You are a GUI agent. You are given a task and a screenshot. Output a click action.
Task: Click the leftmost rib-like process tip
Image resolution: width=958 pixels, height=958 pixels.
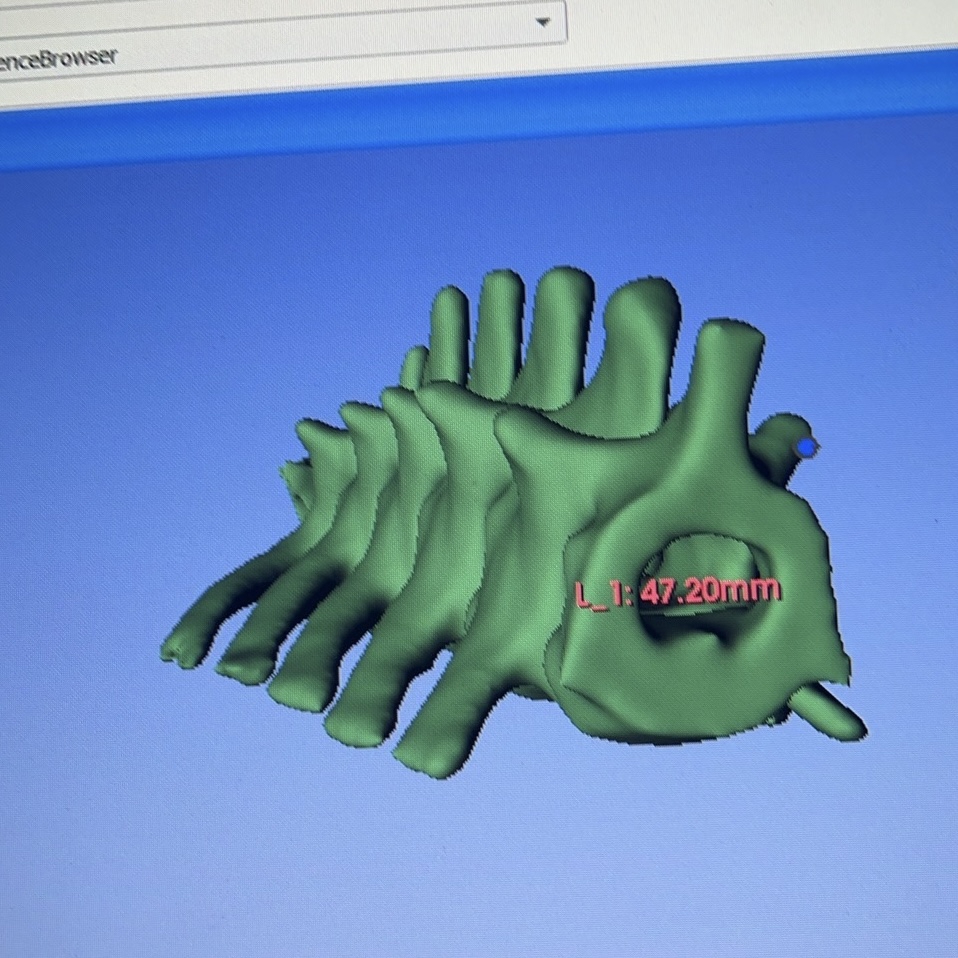point(178,650)
